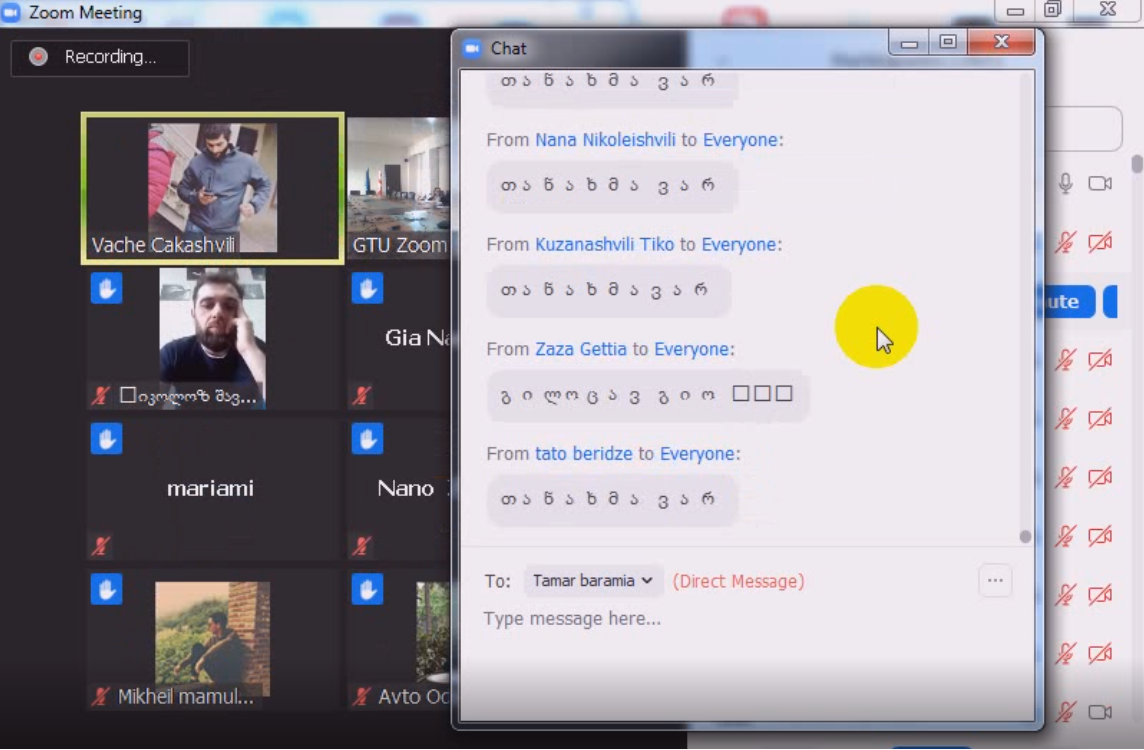Screen dimensions: 1144x750
Task: Click the chat message scrollbar thumb
Action: 1025,536
